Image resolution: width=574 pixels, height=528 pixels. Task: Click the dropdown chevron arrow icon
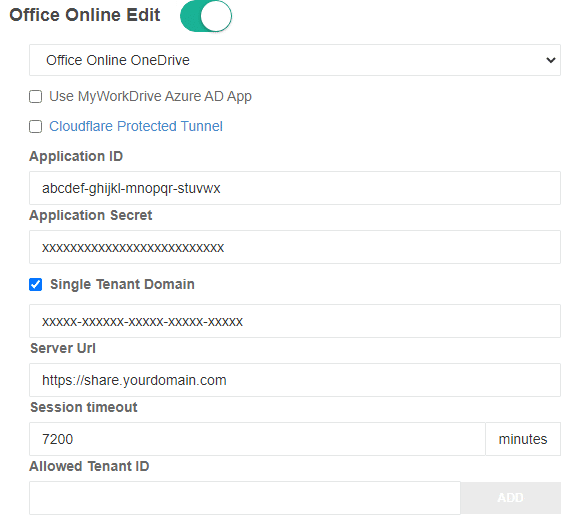pyautogui.click(x=551, y=60)
